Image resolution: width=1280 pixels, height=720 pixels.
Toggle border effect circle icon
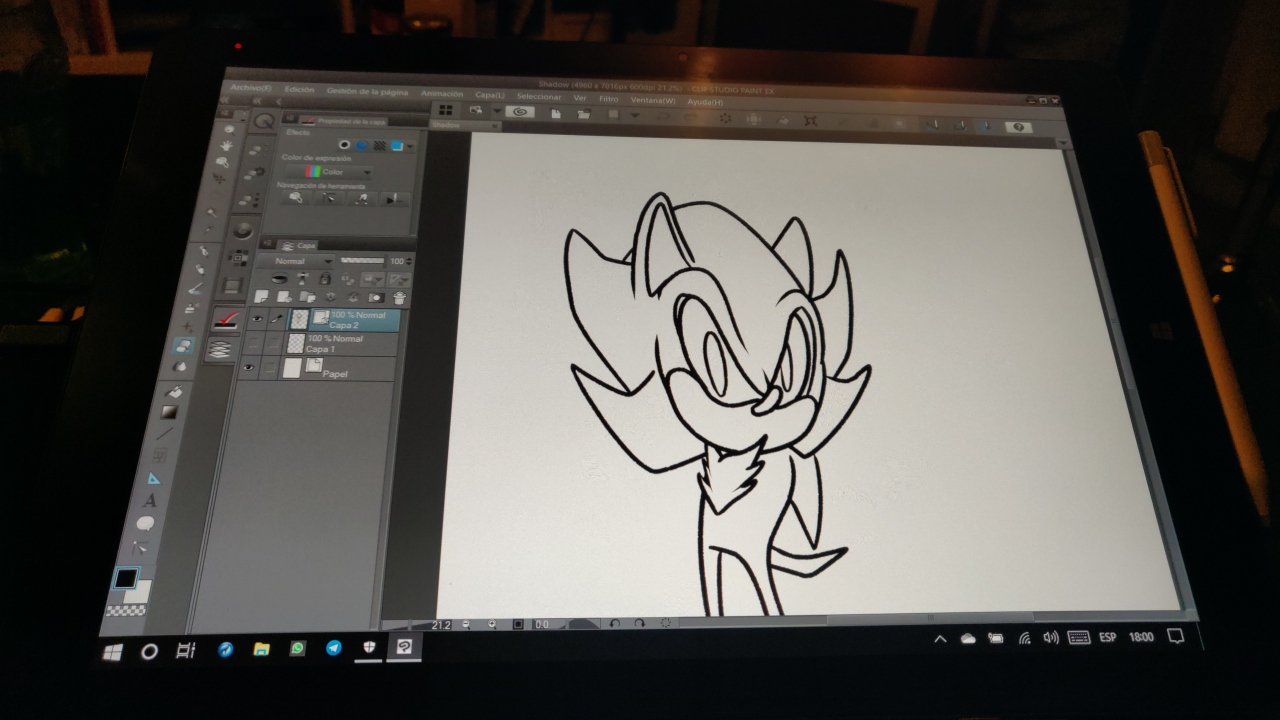[345, 144]
